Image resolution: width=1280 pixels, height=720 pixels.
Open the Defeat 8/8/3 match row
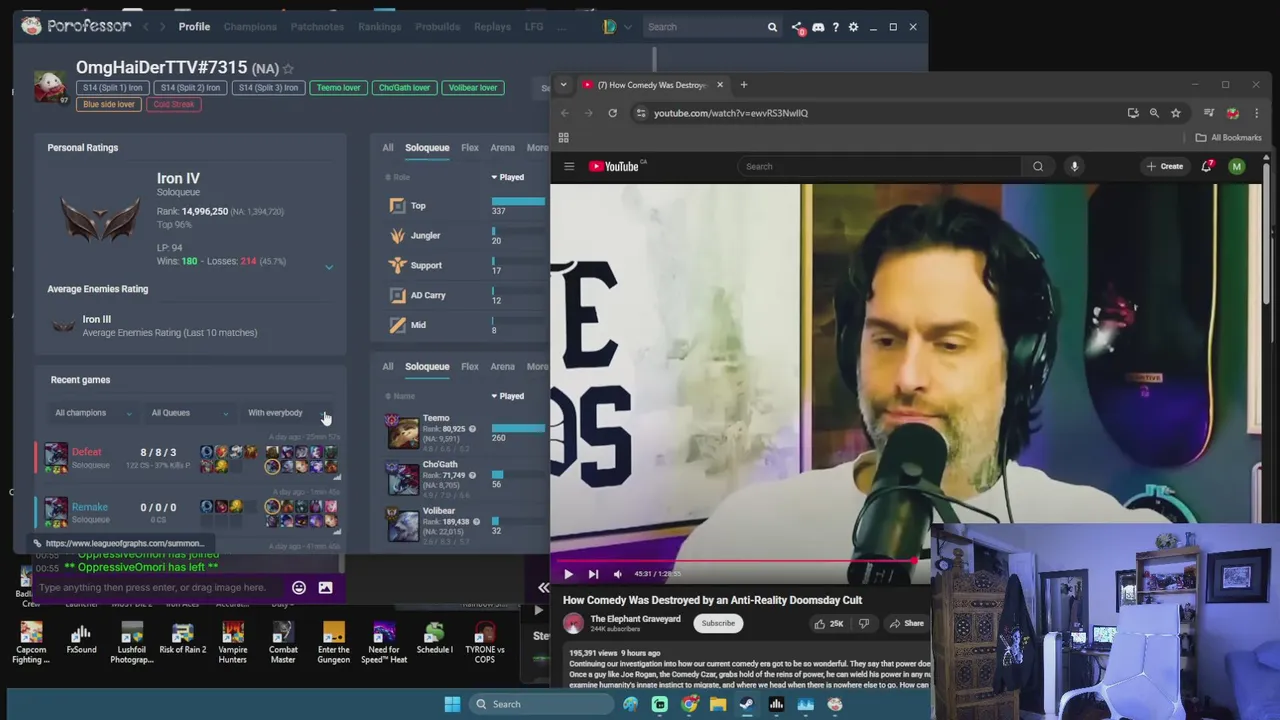pos(189,458)
